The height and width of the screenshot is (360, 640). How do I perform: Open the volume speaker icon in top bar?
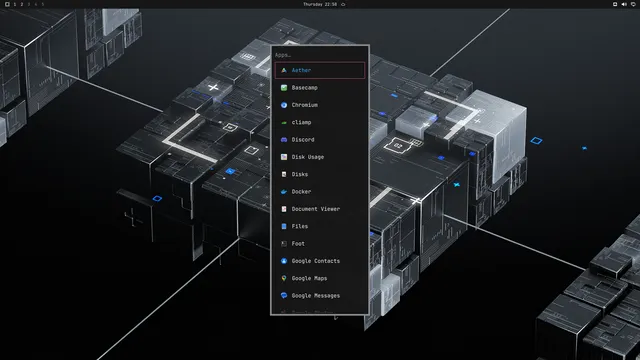(624, 4)
